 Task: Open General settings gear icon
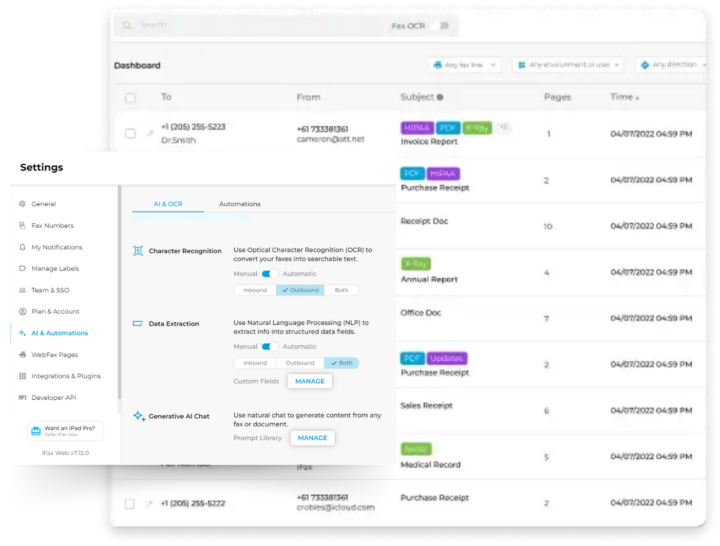click(22, 204)
